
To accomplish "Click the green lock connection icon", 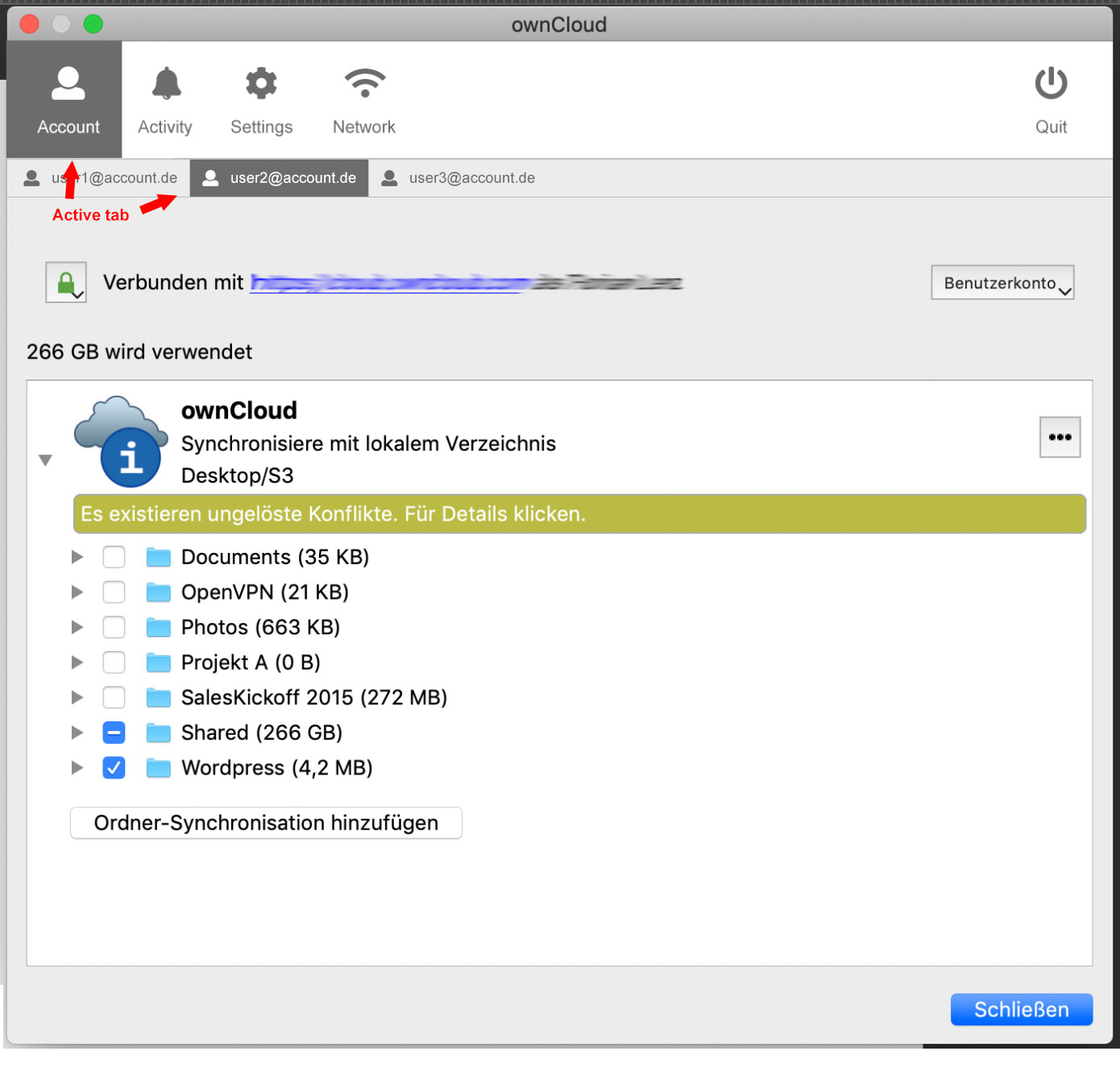I will [x=66, y=283].
